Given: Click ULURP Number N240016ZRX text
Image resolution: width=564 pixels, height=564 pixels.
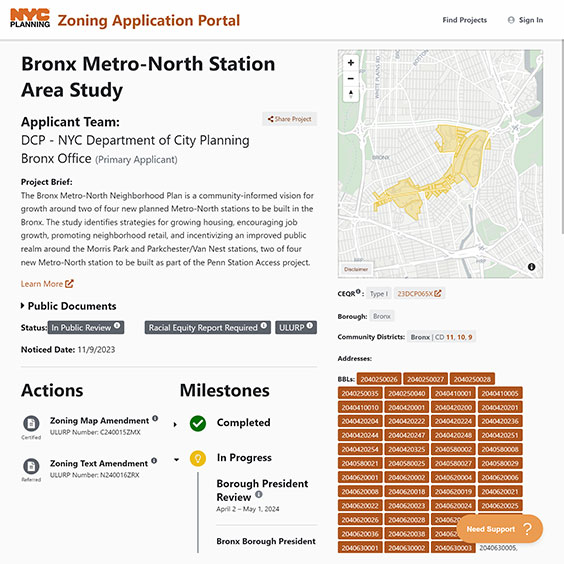Looking at the screenshot, I should tap(94, 475).
